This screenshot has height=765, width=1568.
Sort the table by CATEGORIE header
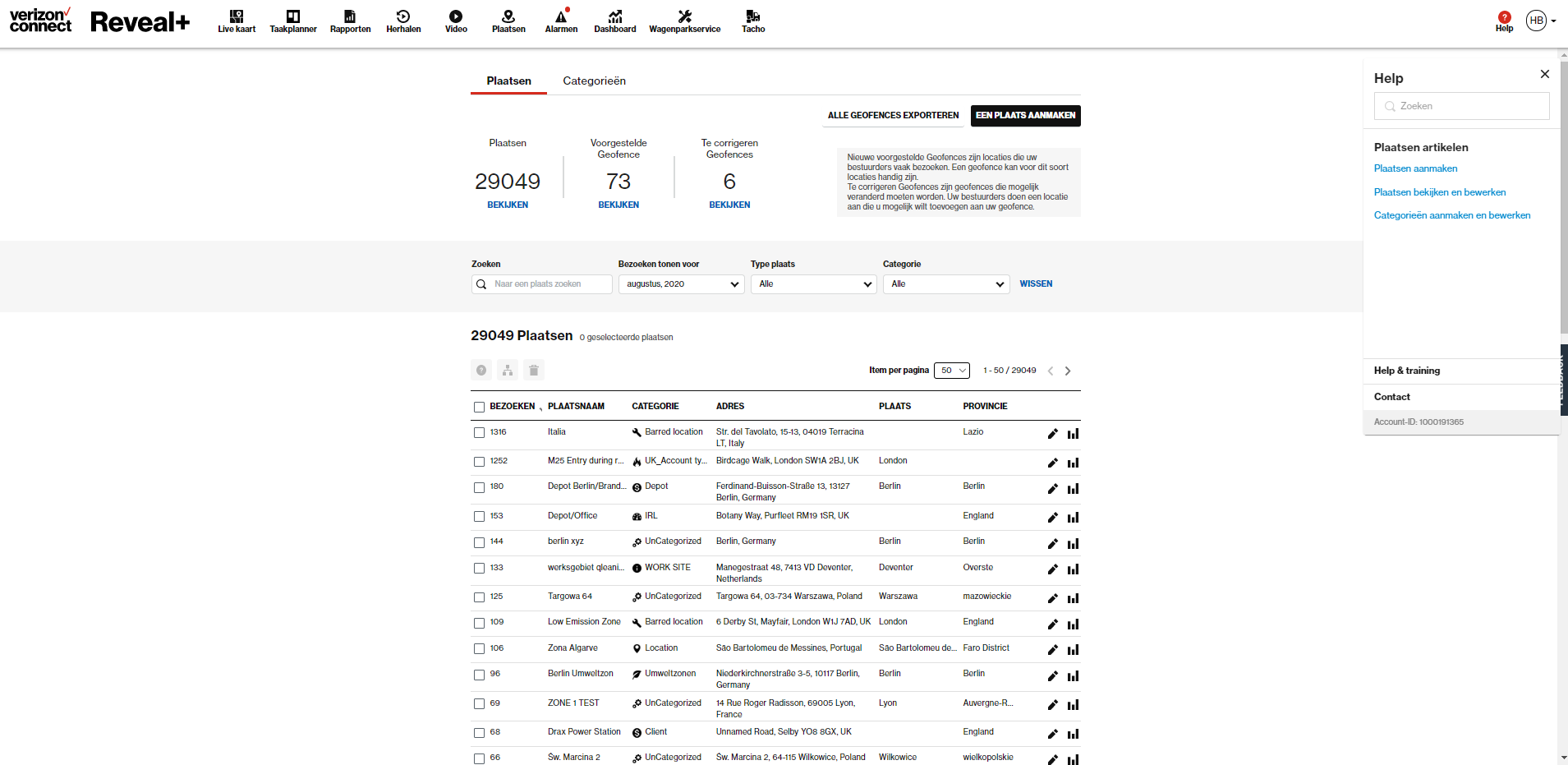point(655,406)
